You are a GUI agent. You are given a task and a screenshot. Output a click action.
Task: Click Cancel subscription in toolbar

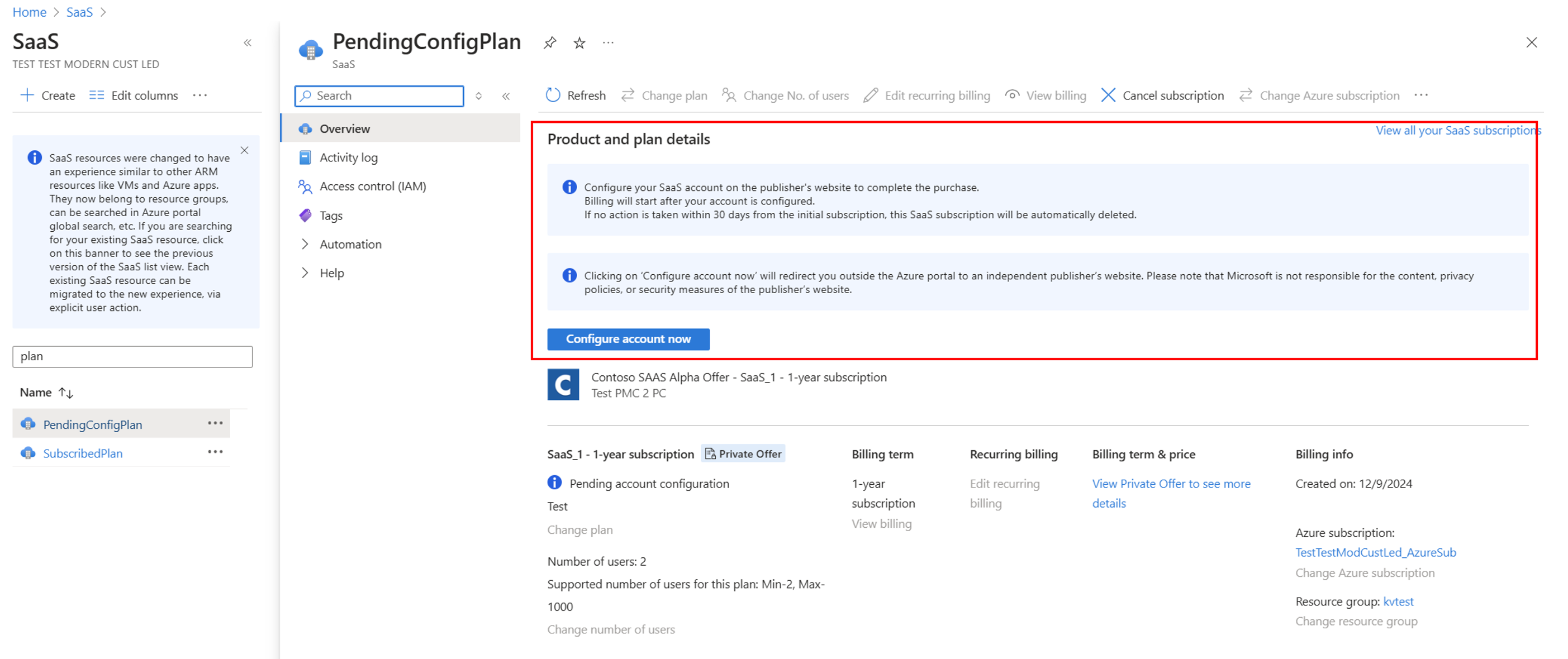pos(1162,95)
